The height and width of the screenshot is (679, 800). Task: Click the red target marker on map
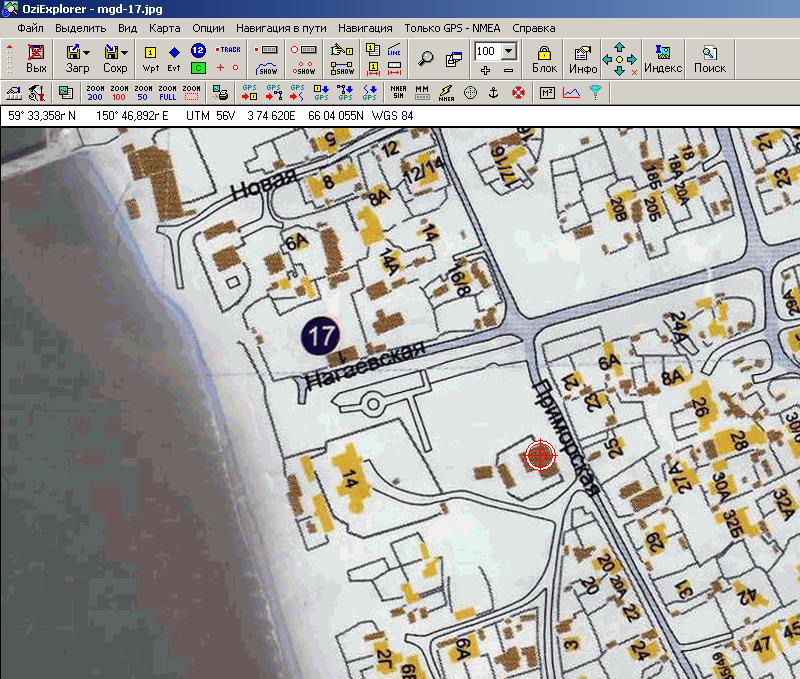pyautogui.click(x=540, y=456)
